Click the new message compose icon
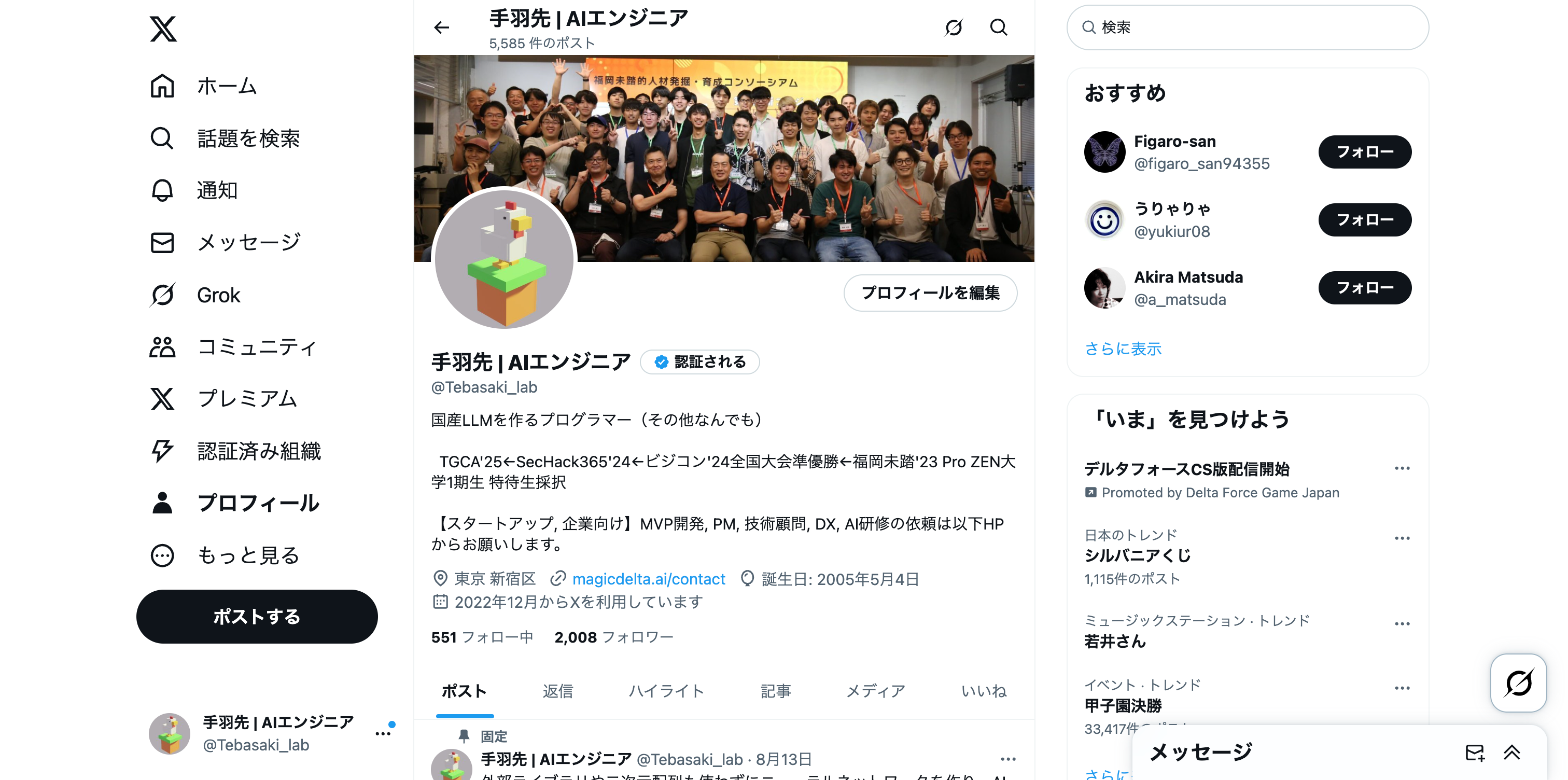This screenshot has width=1568, height=780. [1475, 753]
